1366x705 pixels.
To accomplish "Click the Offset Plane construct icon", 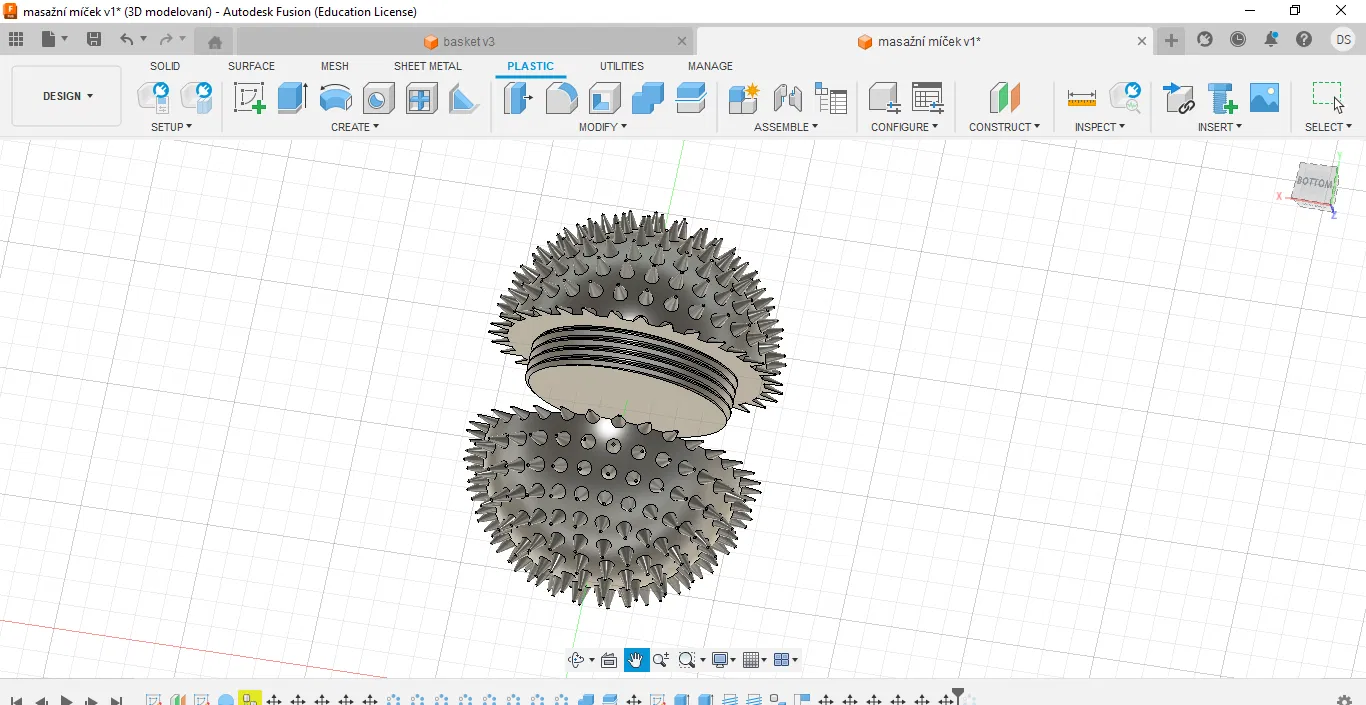I will [x=1004, y=98].
